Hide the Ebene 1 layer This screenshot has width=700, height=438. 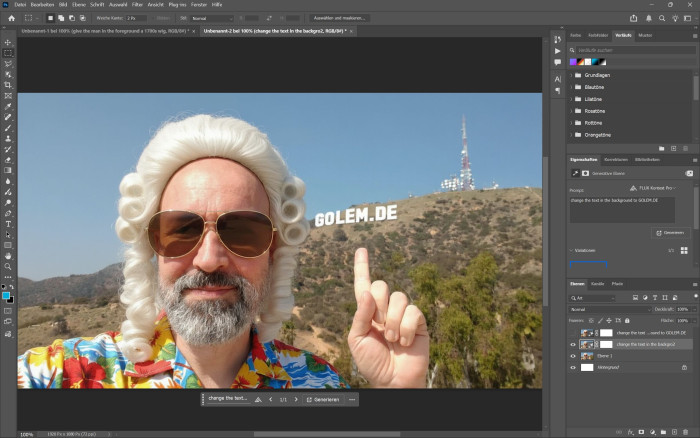[573, 355]
